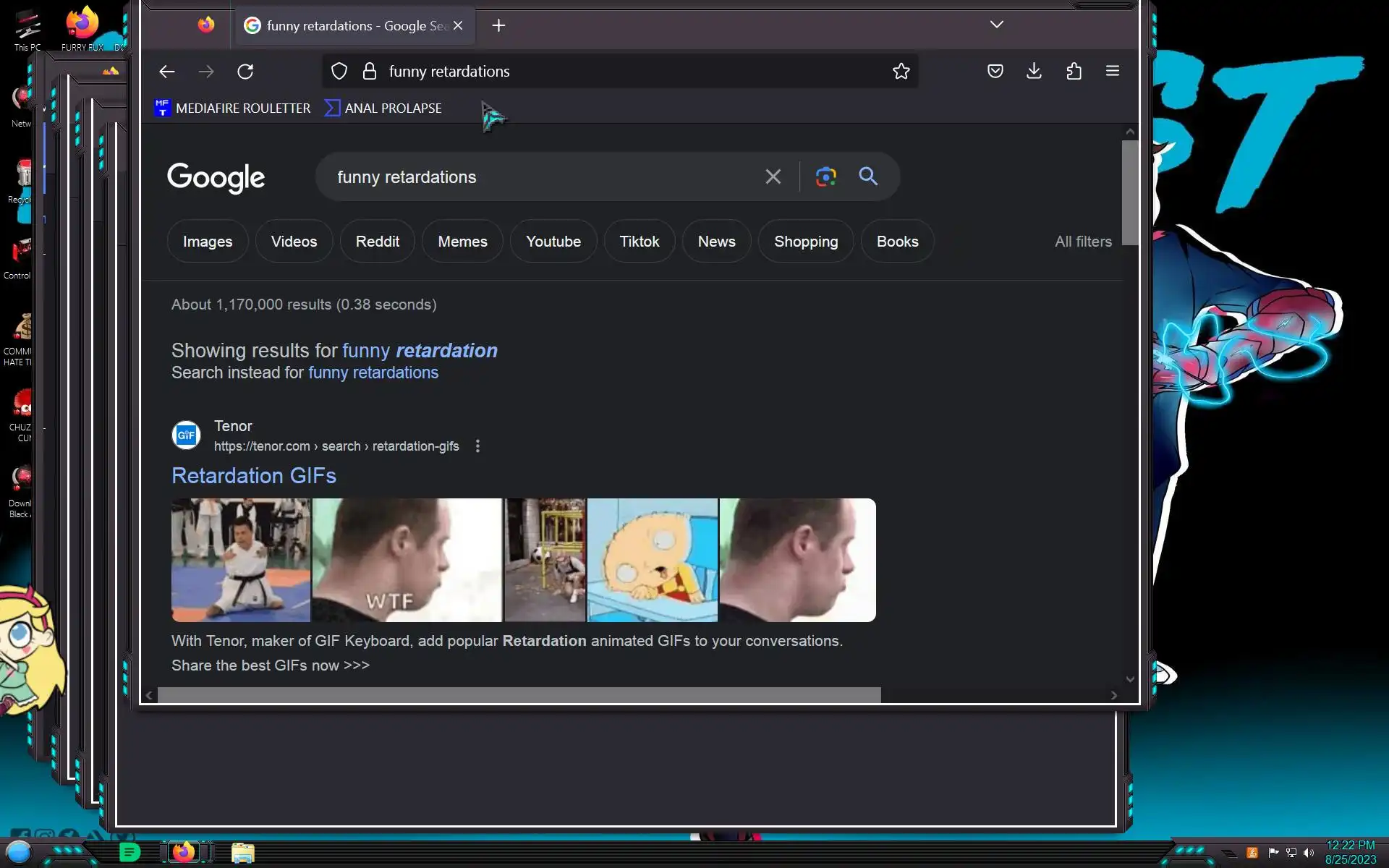Click the Stewie cartoon GIF thumbnail
Screen dimensions: 1389x868
(653, 560)
